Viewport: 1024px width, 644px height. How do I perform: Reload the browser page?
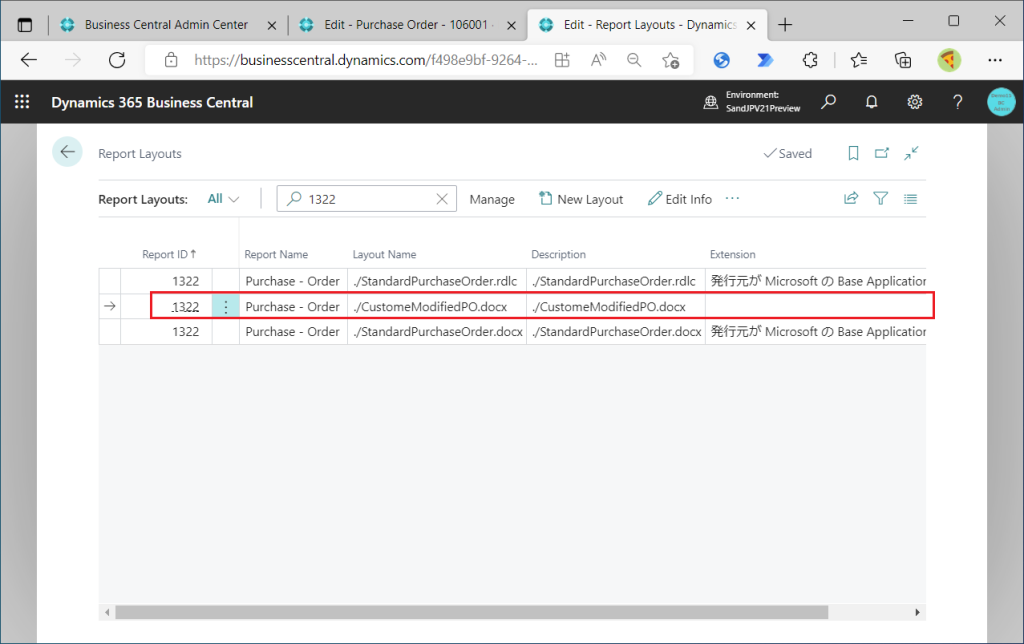tap(117, 60)
